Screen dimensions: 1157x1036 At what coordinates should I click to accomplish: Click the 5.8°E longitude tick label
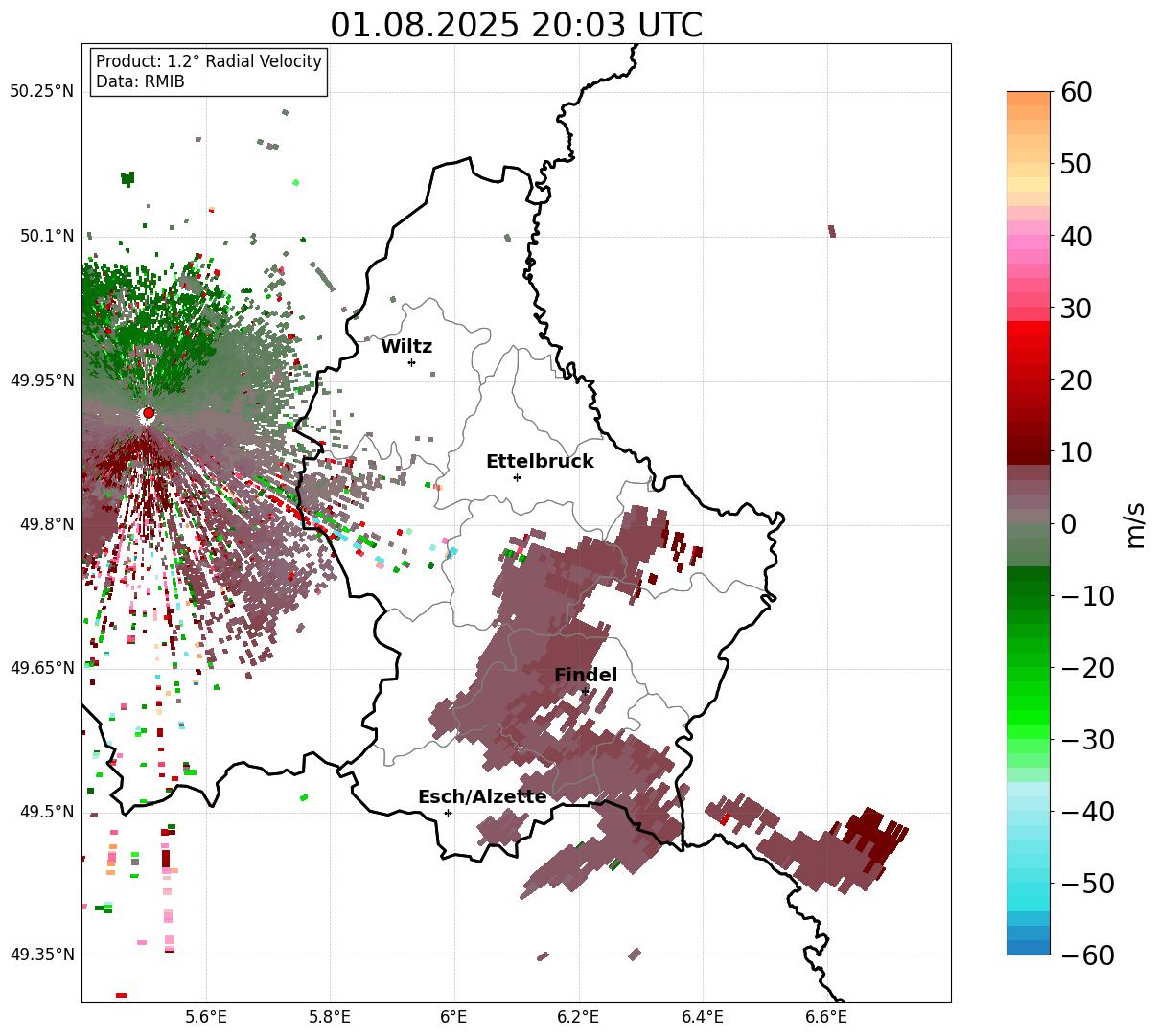pos(331,1017)
